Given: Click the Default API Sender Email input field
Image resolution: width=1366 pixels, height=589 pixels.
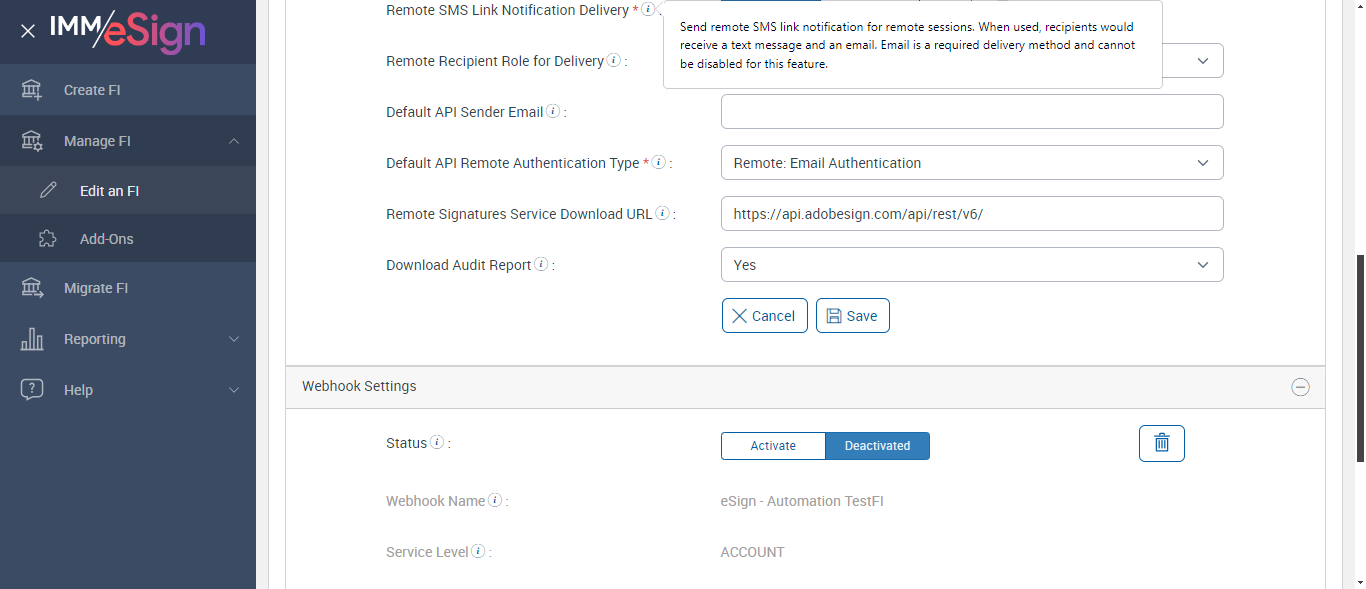Looking at the screenshot, I should (971, 112).
